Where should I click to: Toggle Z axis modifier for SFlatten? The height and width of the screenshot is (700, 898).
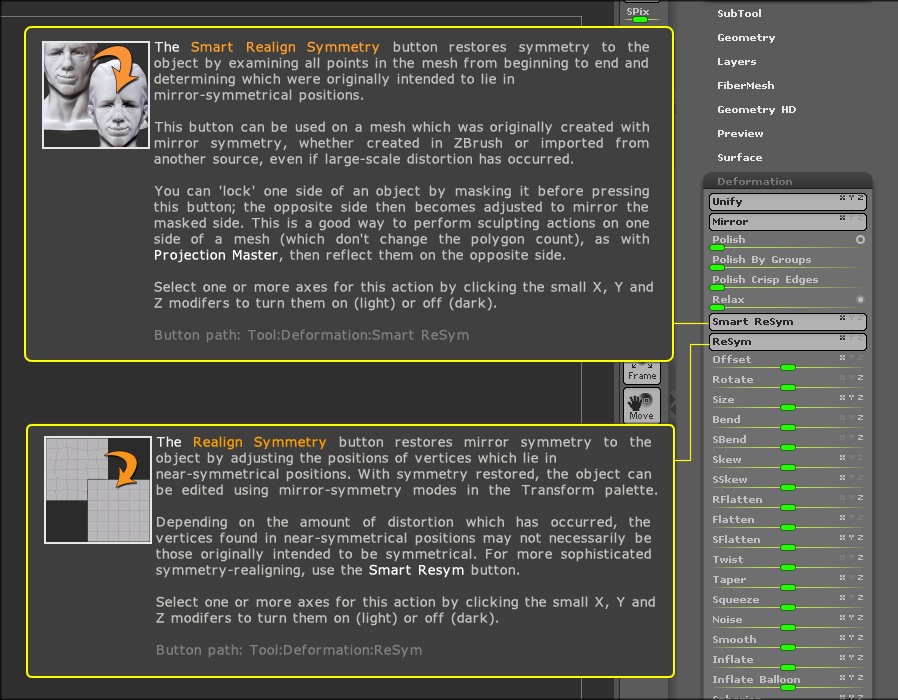tap(860, 537)
